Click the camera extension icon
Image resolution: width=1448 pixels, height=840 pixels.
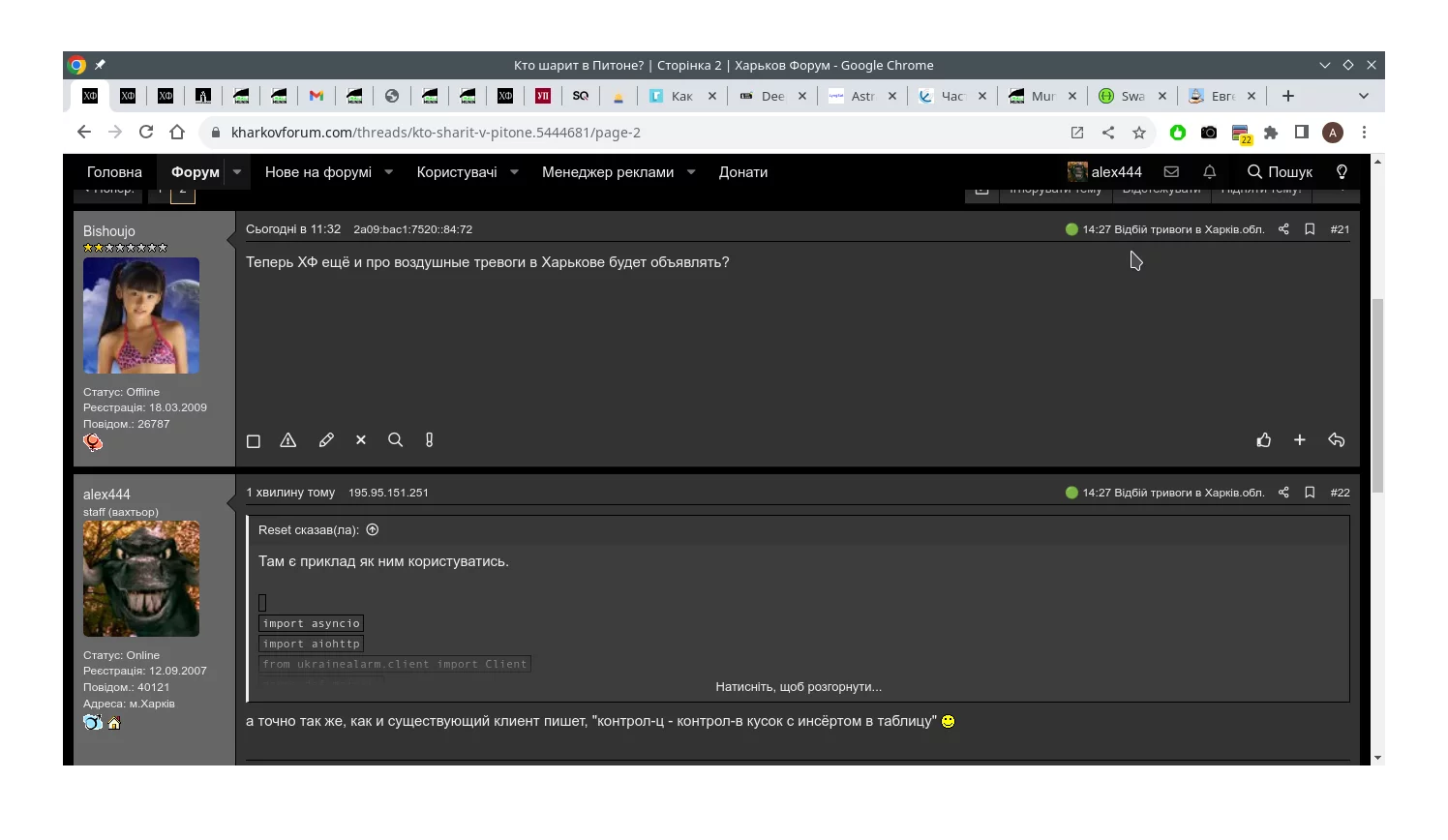coord(1209,133)
